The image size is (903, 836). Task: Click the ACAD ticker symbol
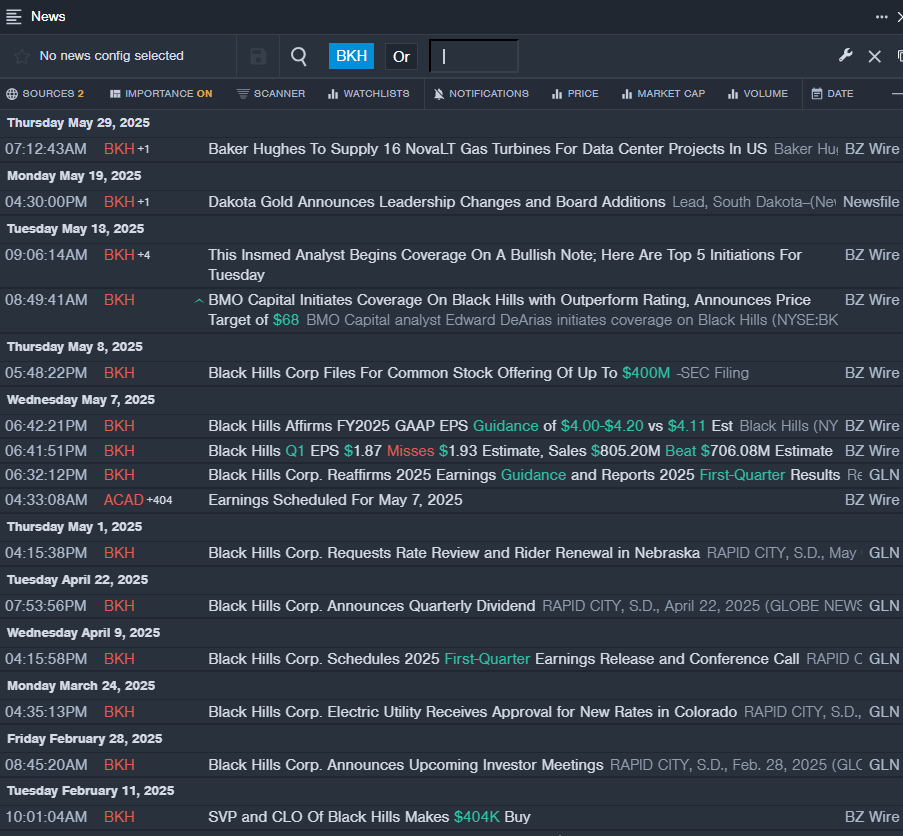coord(123,500)
